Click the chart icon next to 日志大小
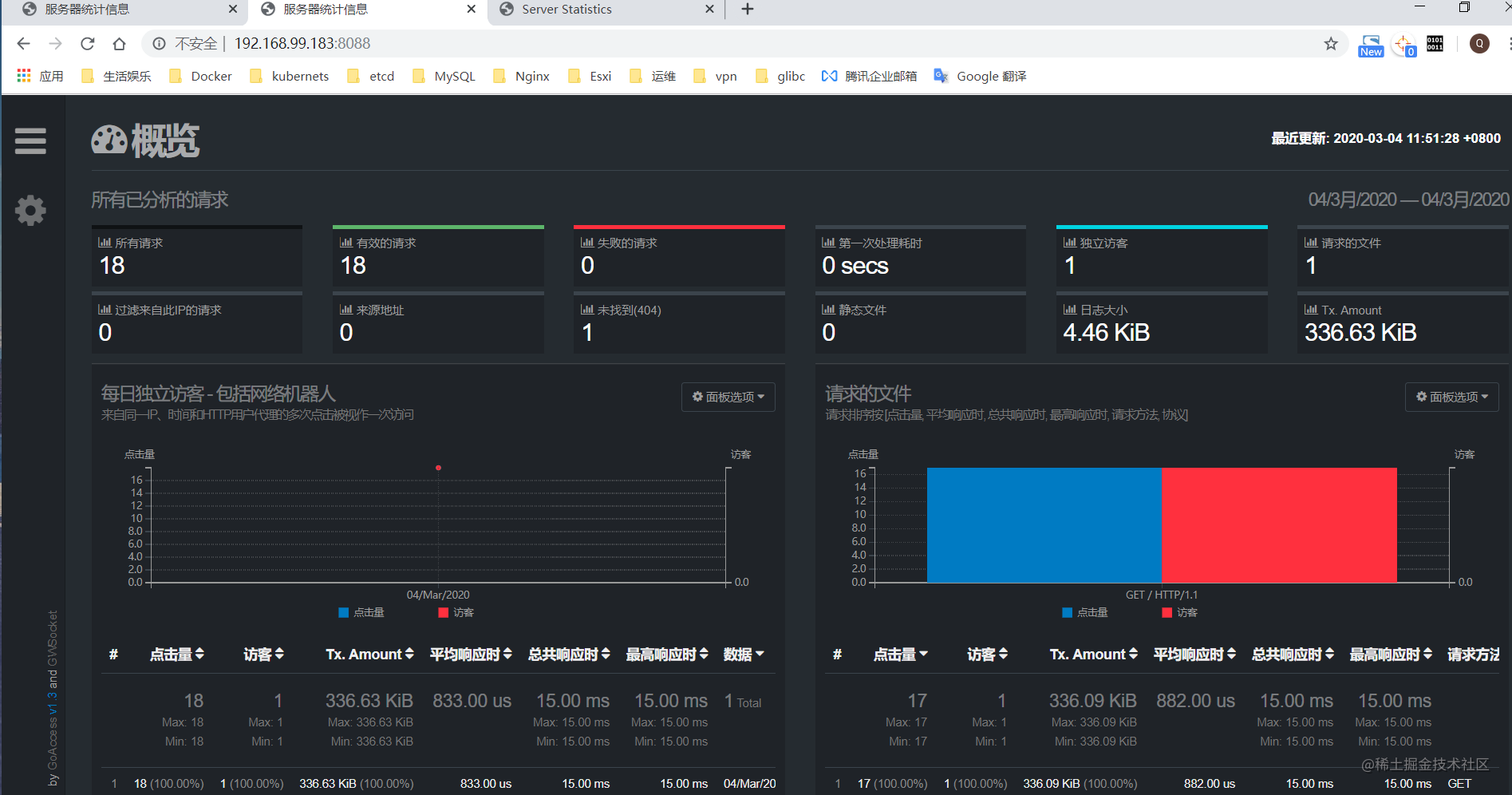This screenshot has height=795, width=1512. point(1072,310)
